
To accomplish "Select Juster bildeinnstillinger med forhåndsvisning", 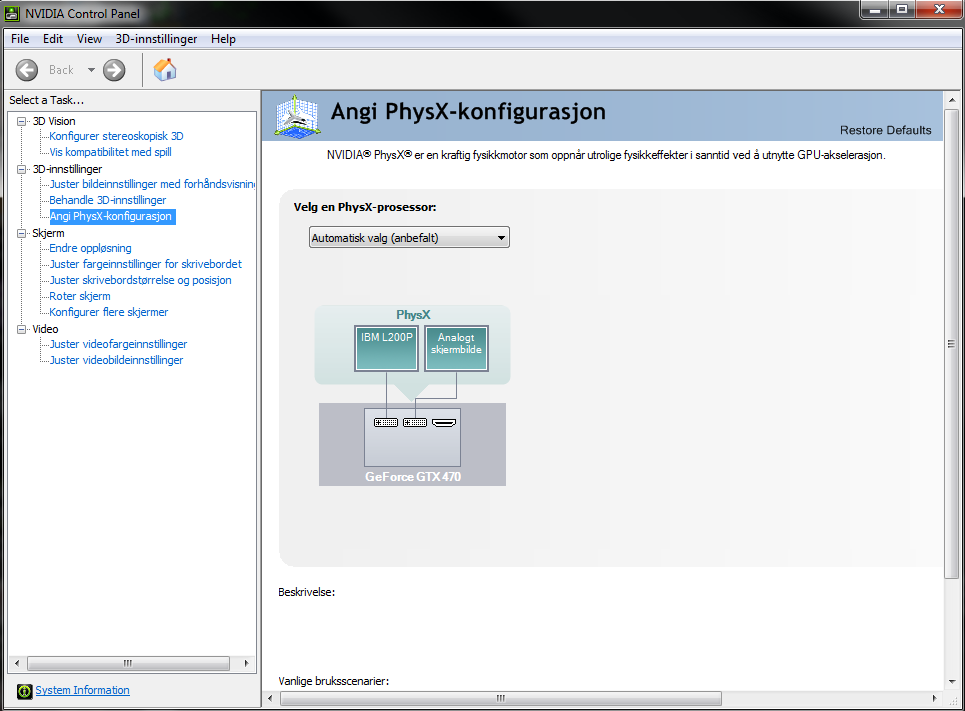I will tap(152, 184).
